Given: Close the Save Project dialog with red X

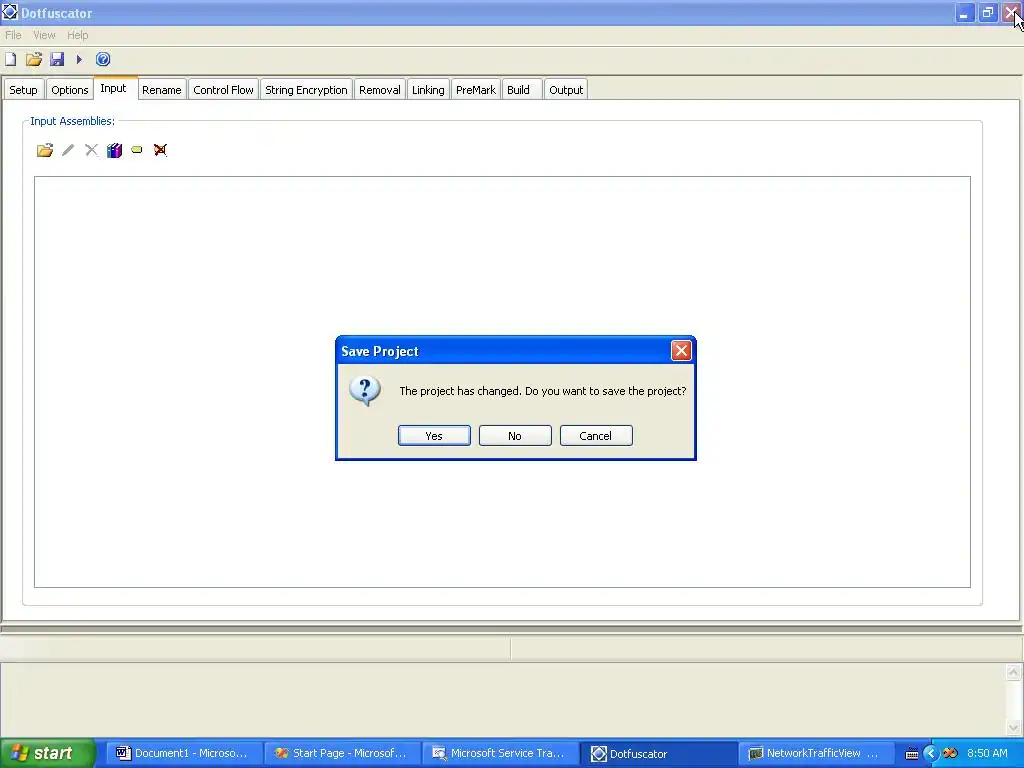Looking at the screenshot, I should 681,351.
